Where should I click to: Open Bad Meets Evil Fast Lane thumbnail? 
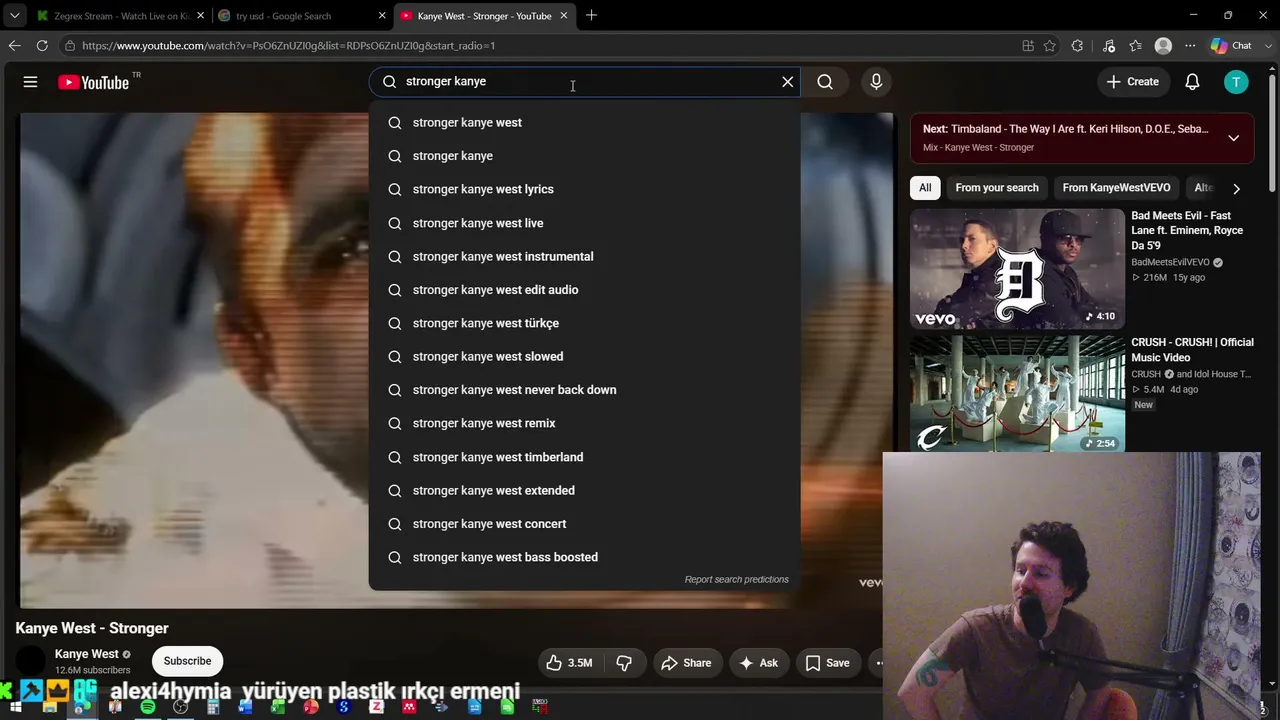[x=1017, y=268]
